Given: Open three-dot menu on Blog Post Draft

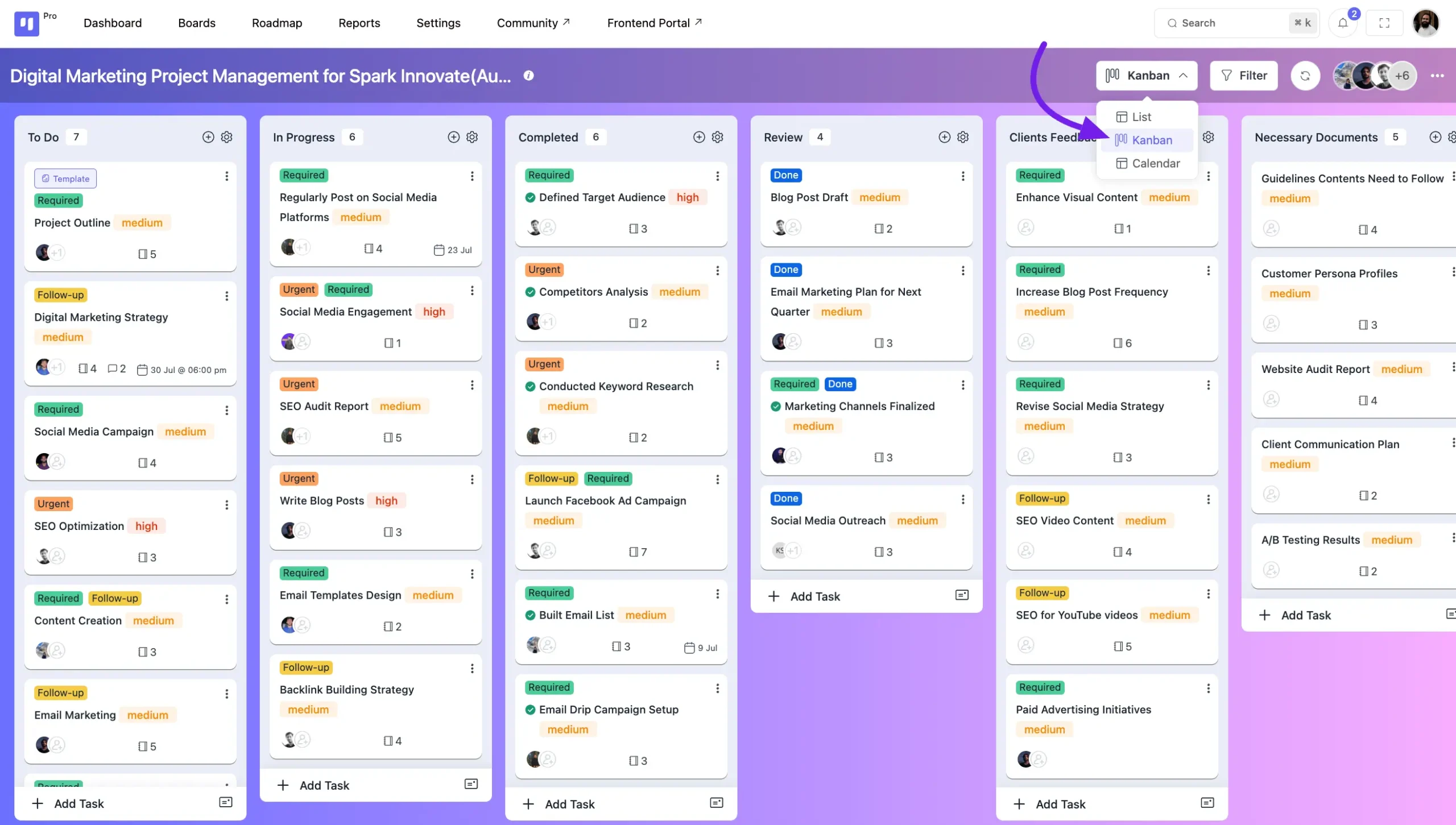Looking at the screenshot, I should [x=963, y=176].
